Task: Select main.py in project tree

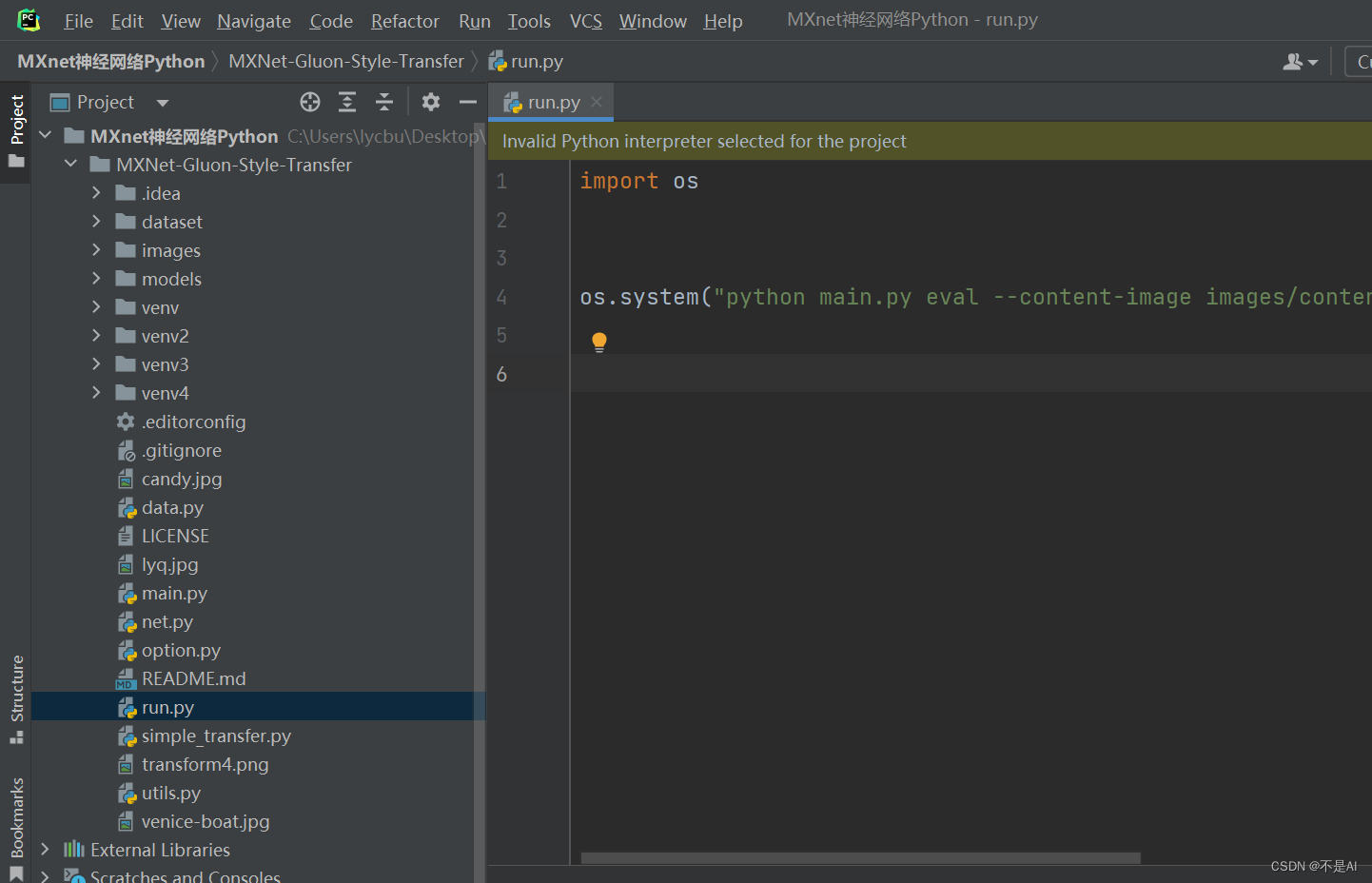Action: pyautogui.click(x=174, y=593)
